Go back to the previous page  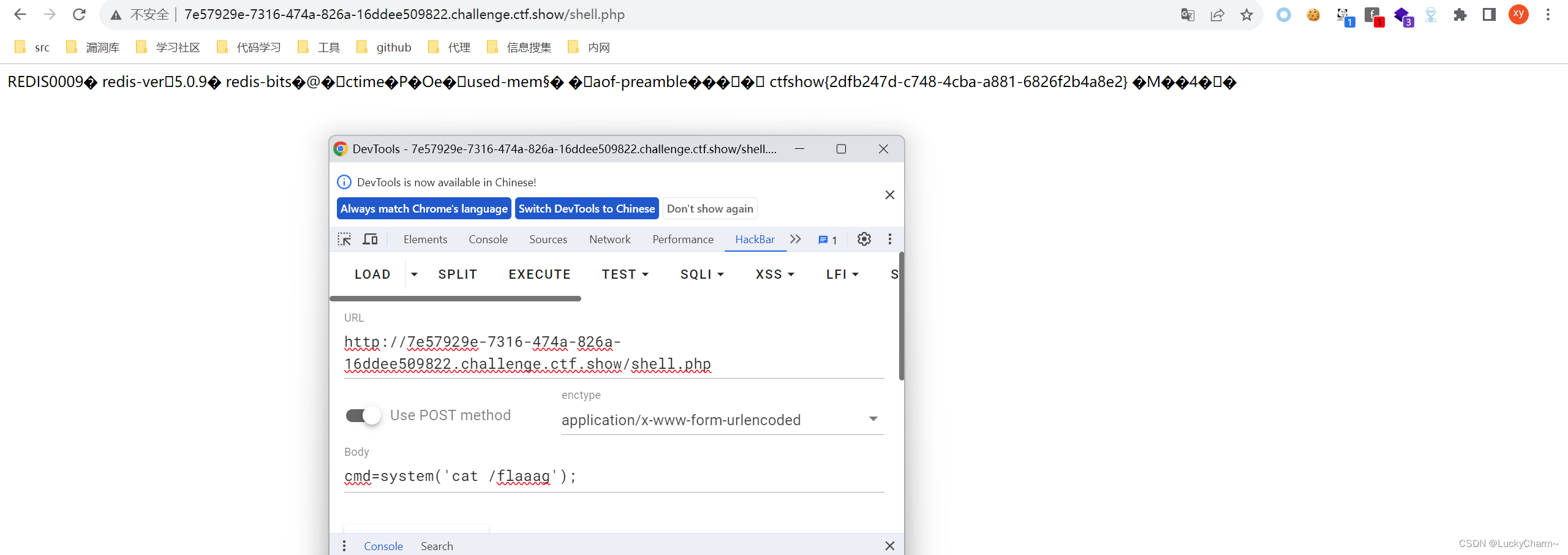coord(20,15)
